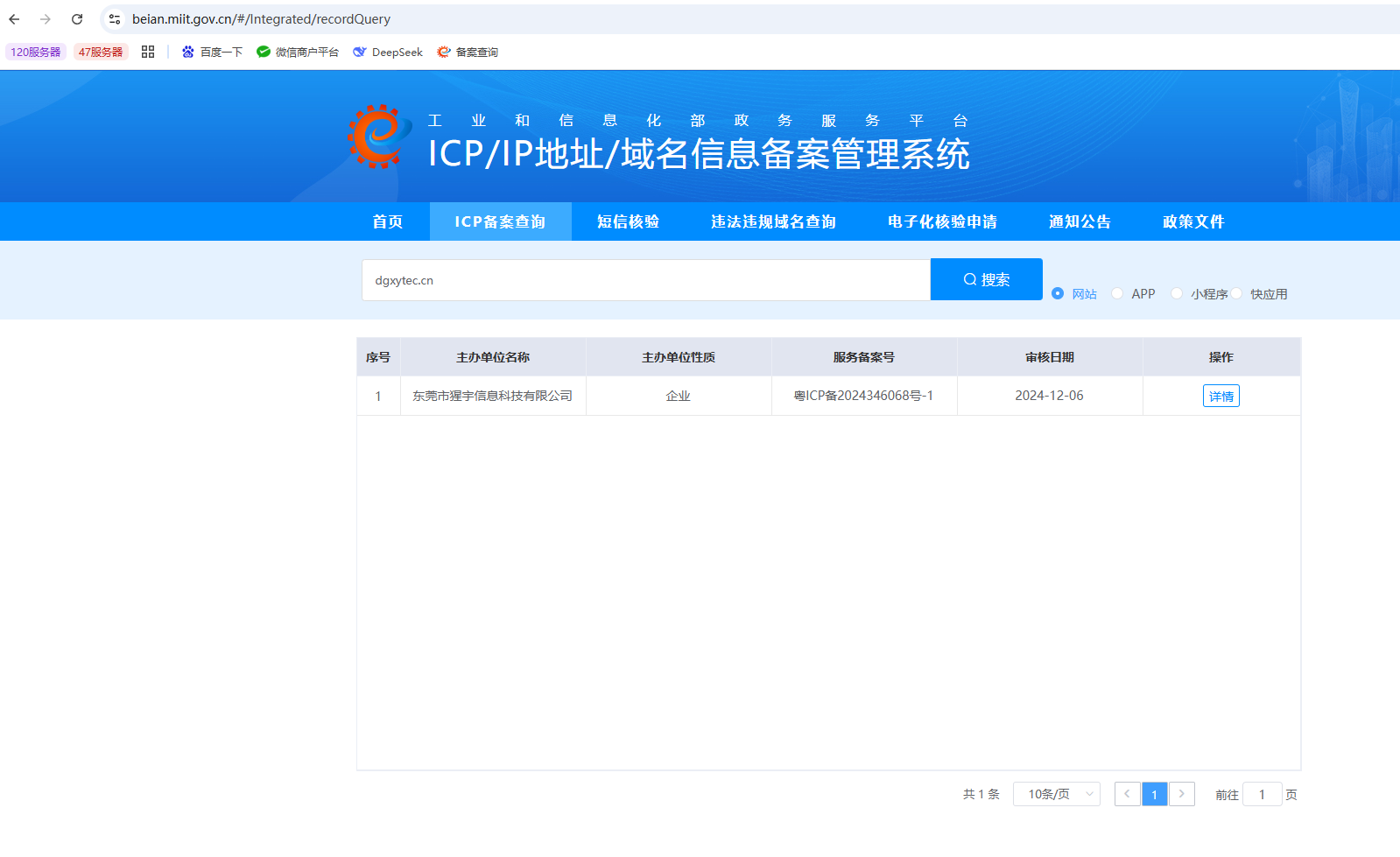Select the APP radio option
Screen dimensions: 1400x857
1133,294
